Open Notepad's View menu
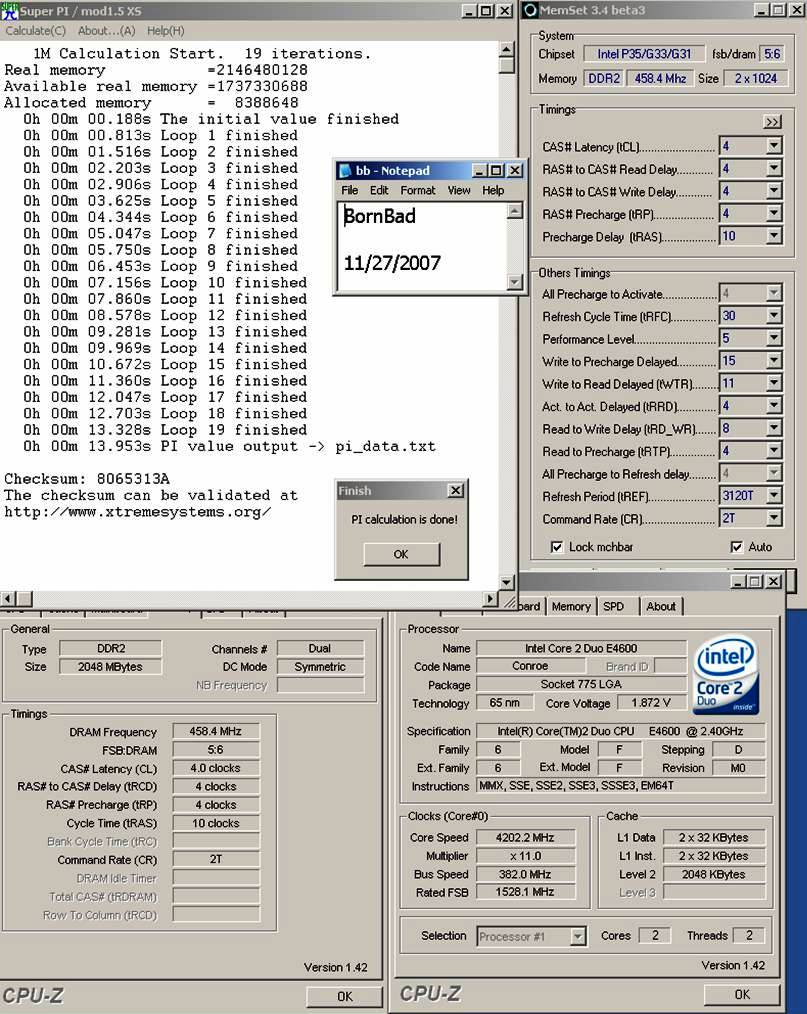The image size is (807, 1014). (459, 190)
